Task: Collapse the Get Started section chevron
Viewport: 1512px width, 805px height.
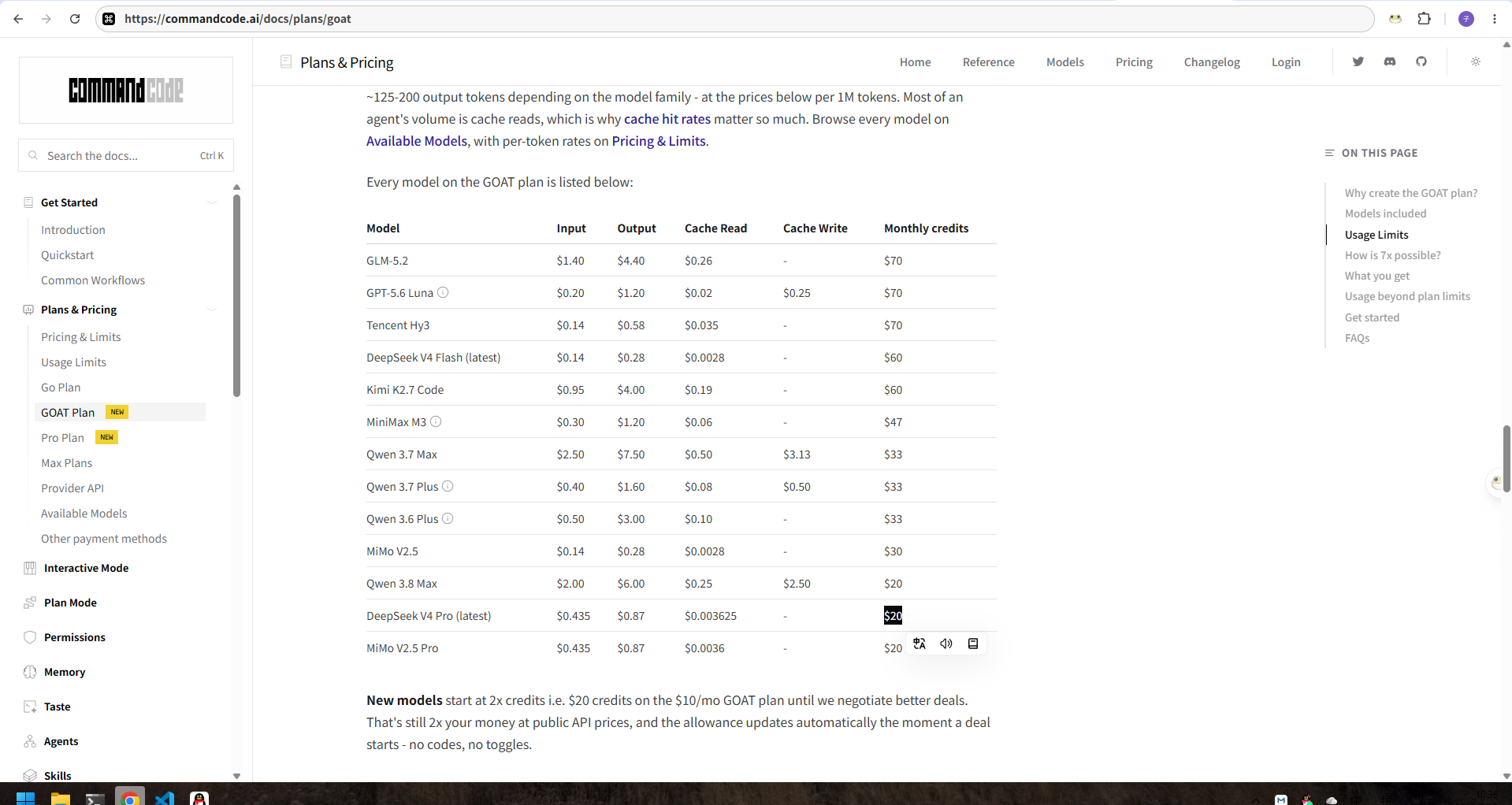Action: [212, 202]
